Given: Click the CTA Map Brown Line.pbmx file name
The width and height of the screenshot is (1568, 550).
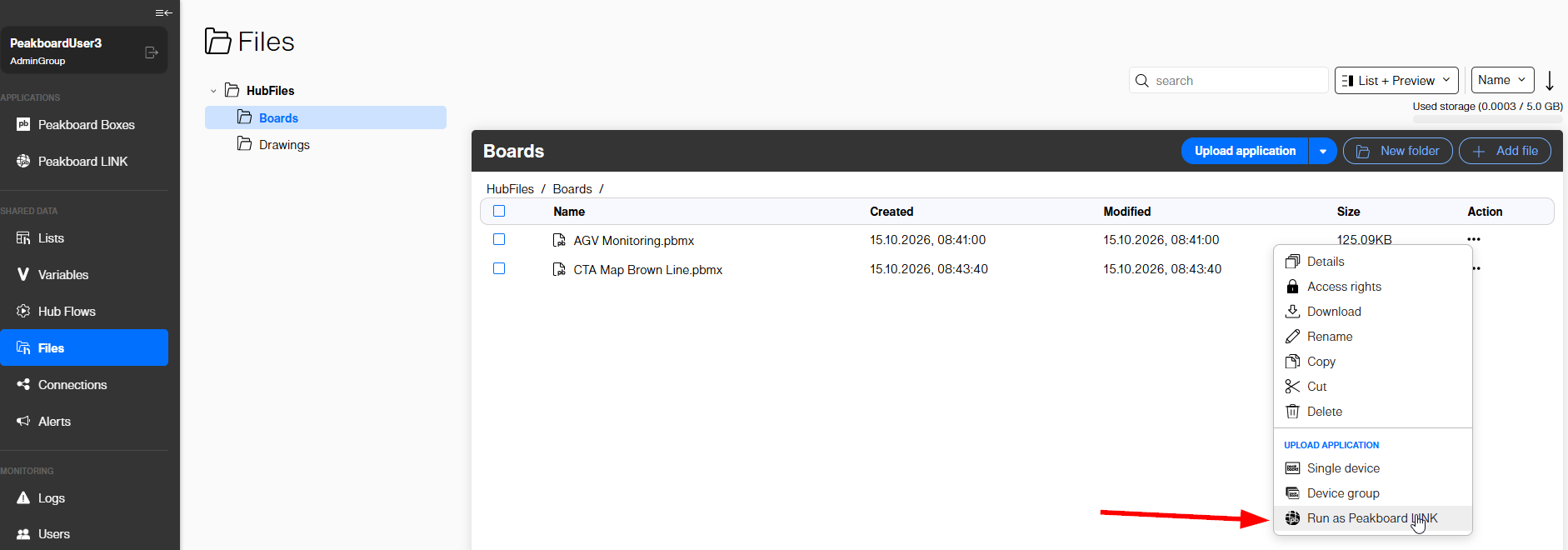Looking at the screenshot, I should pyautogui.click(x=648, y=270).
